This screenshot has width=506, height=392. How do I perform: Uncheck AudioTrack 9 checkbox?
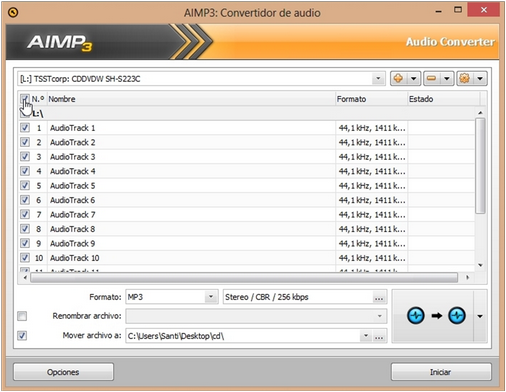pyautogui.click(x=25, y=243)
